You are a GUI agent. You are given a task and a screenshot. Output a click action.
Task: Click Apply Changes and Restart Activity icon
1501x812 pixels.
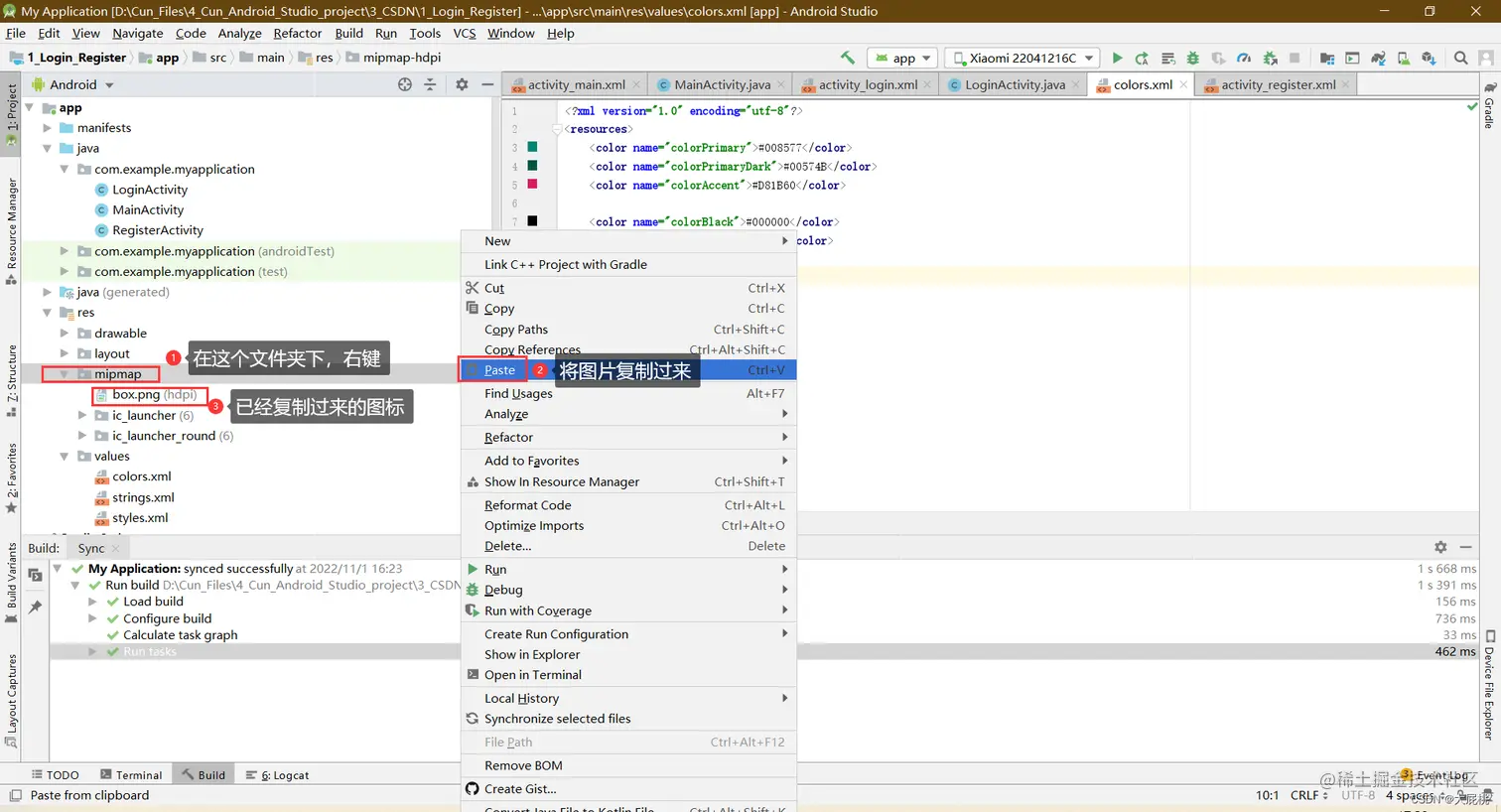pyautogui.click(x=1142, y=58)
